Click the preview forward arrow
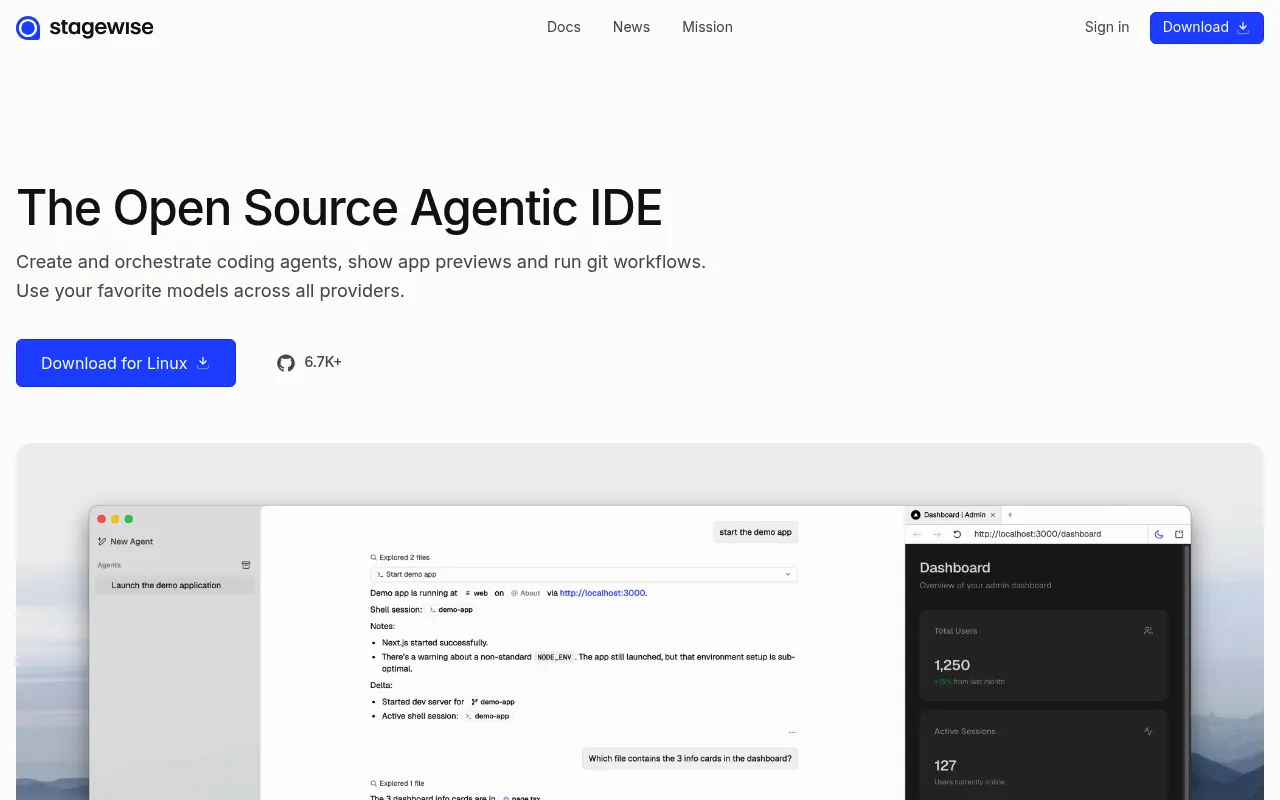Viewport: 1280px width, 800px height. 937,534
